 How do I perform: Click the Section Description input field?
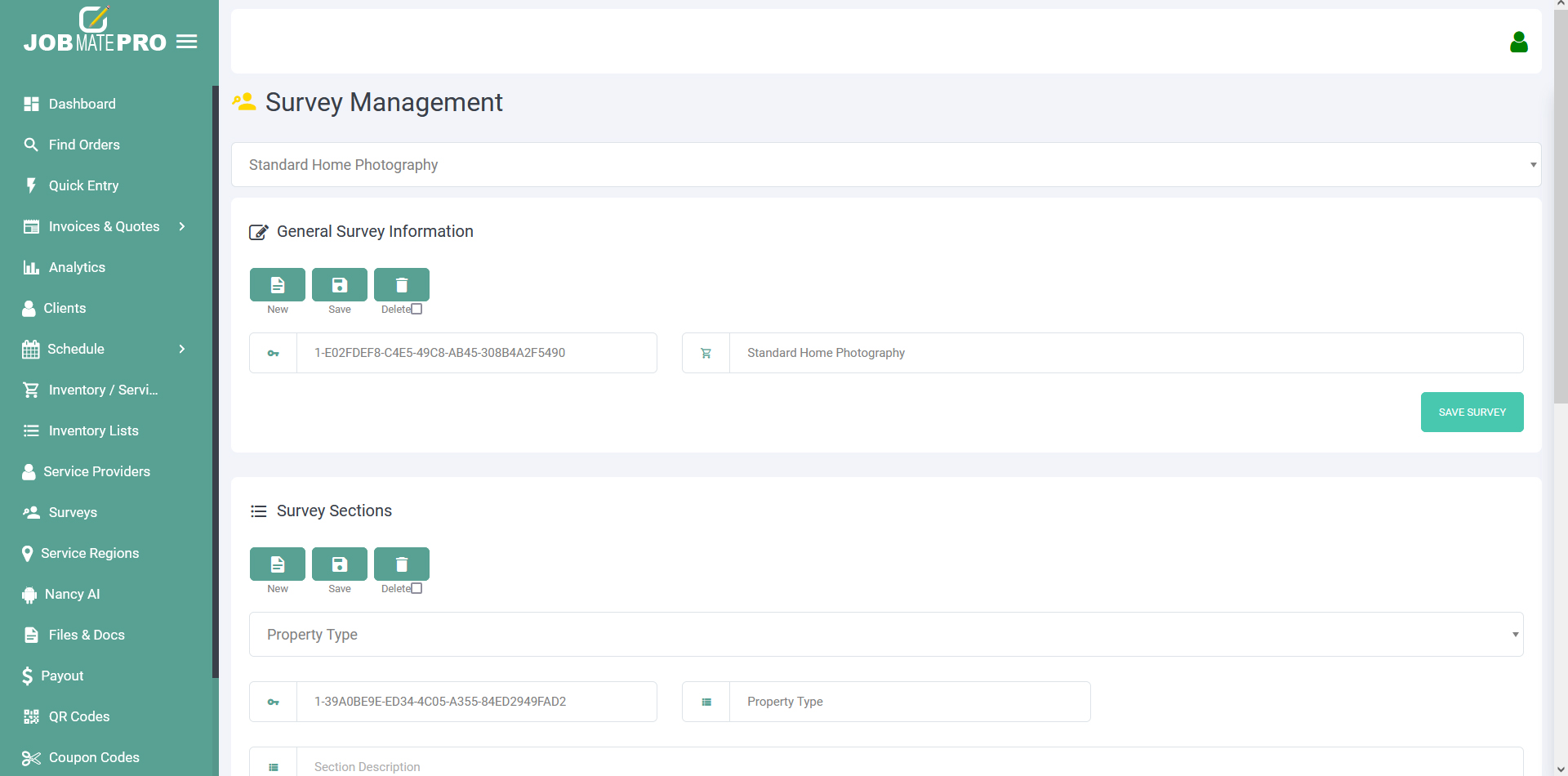906,766
